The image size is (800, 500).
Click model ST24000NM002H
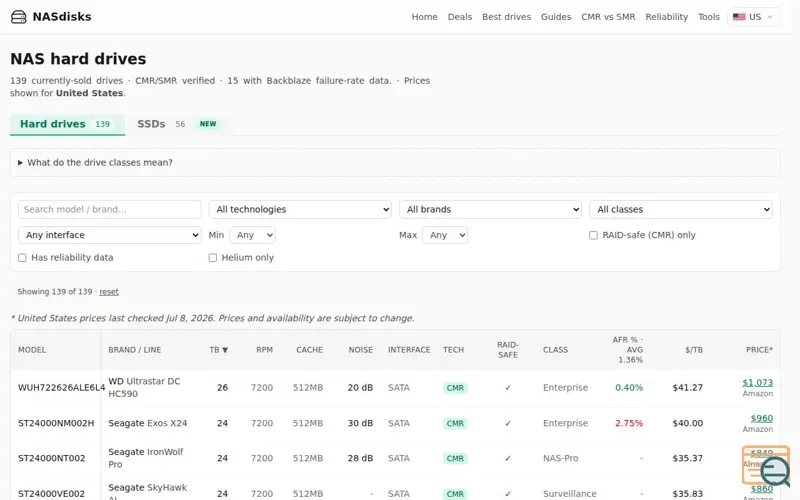(x=56, y=423)
